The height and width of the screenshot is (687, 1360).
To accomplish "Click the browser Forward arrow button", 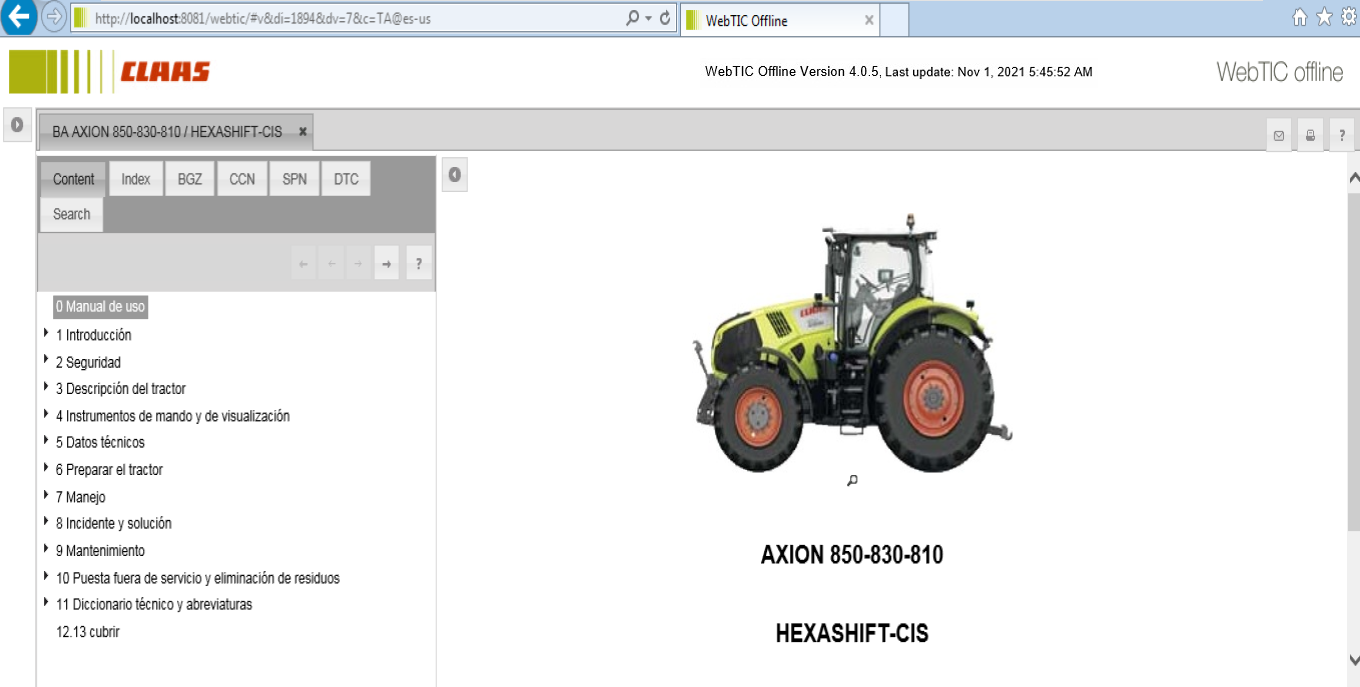I will [53, 17].
